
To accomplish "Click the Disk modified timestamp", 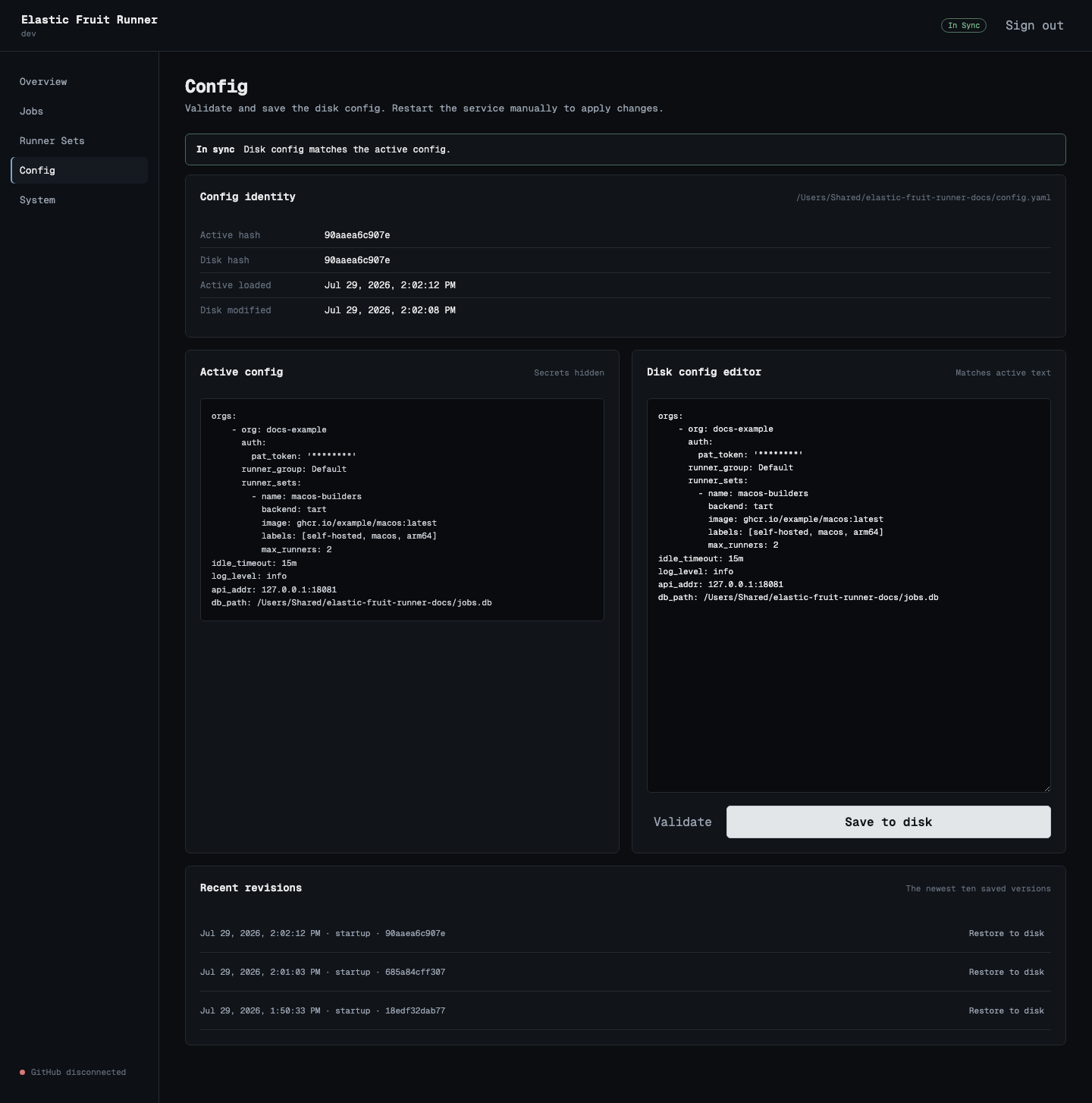I will pyautogui.click(x=390, y=310).
